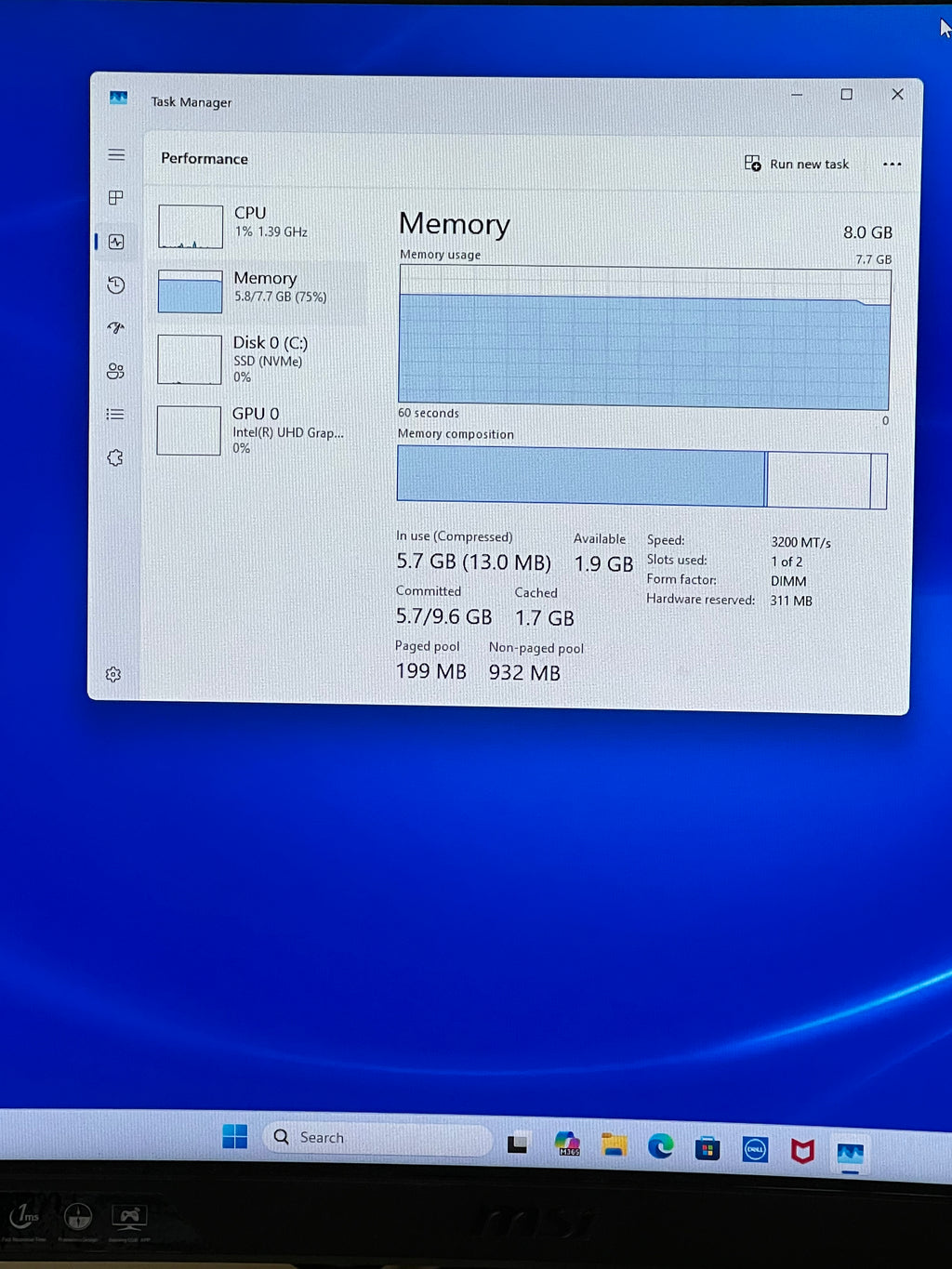The width and height of the screenshot is (952, 1269).
Task: Open File Explorer from taskbar
Action: tap(614, 1145)
